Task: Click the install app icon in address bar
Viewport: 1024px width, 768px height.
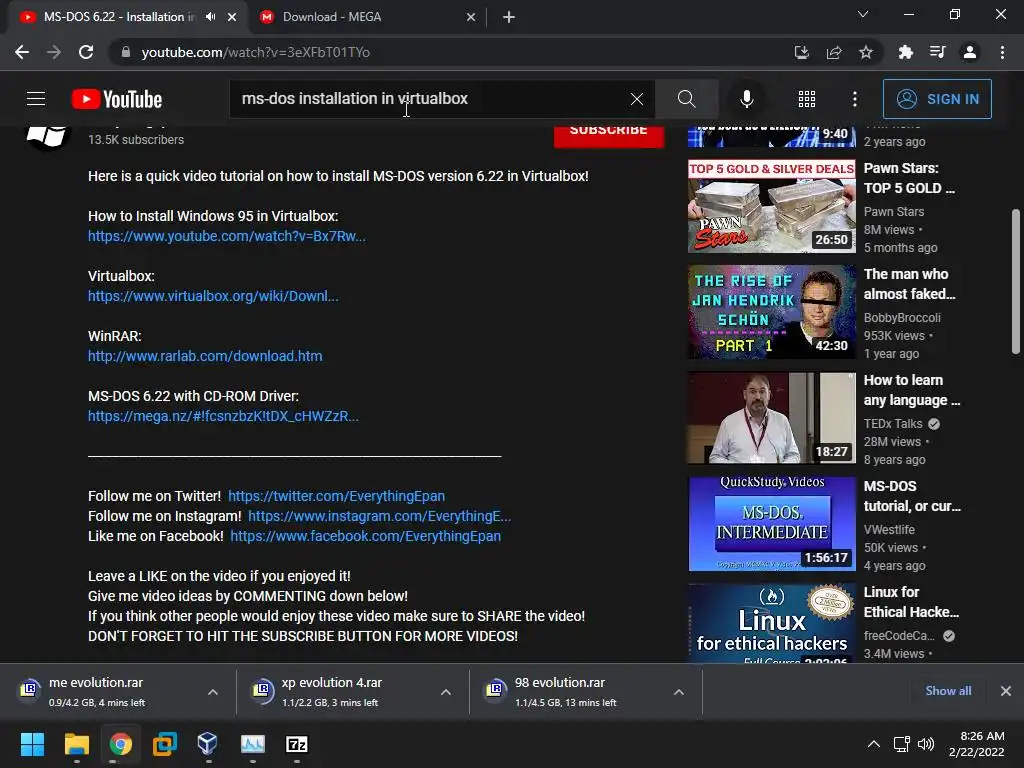Action: coord(801,52)
